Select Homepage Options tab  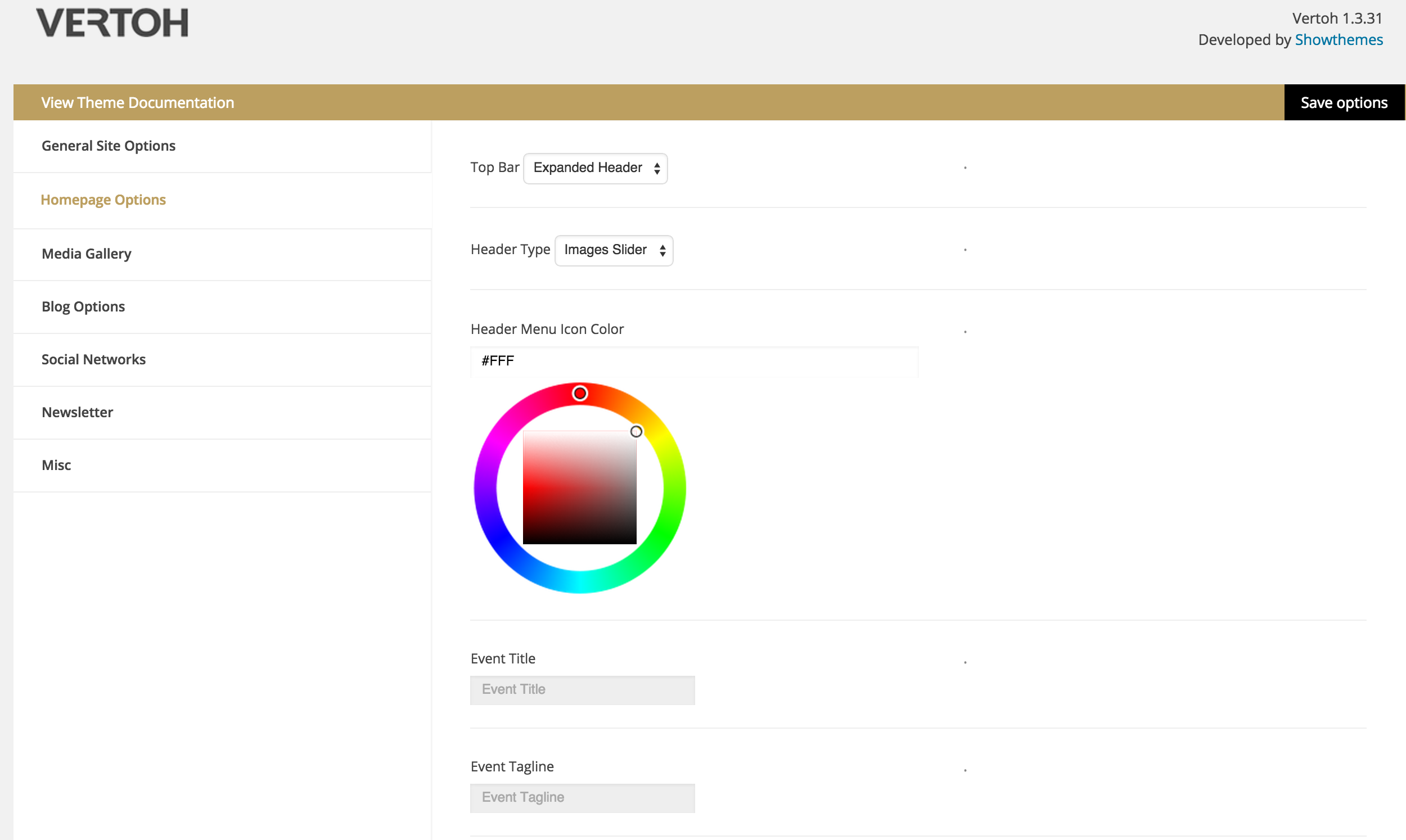pos(222,200)
